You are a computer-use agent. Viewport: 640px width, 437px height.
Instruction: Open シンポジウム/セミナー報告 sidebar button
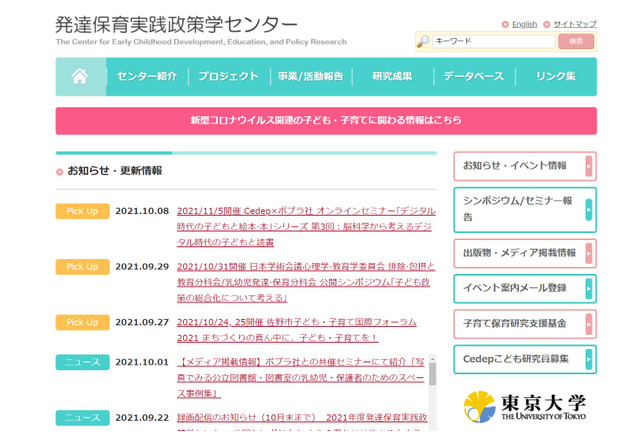[x=525, y=210]
